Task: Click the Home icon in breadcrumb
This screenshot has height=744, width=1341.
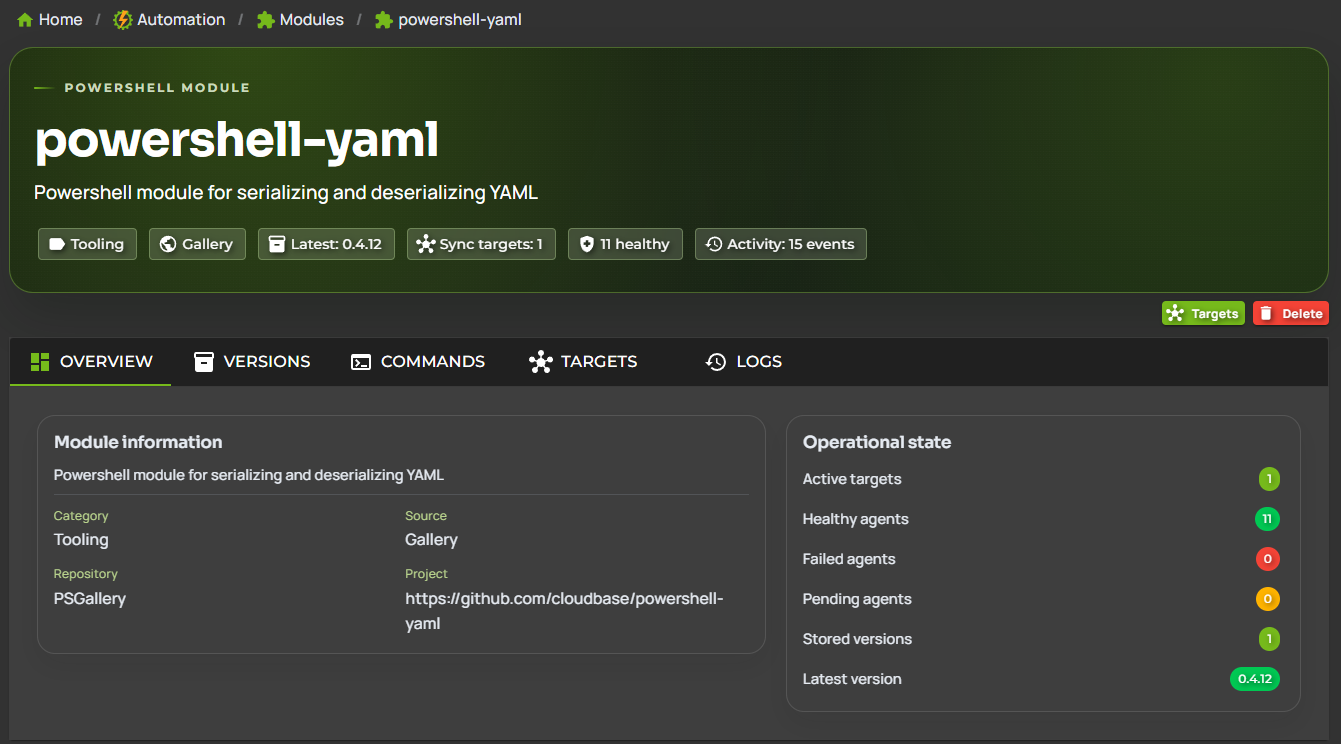Action: [x=25, y=20]
